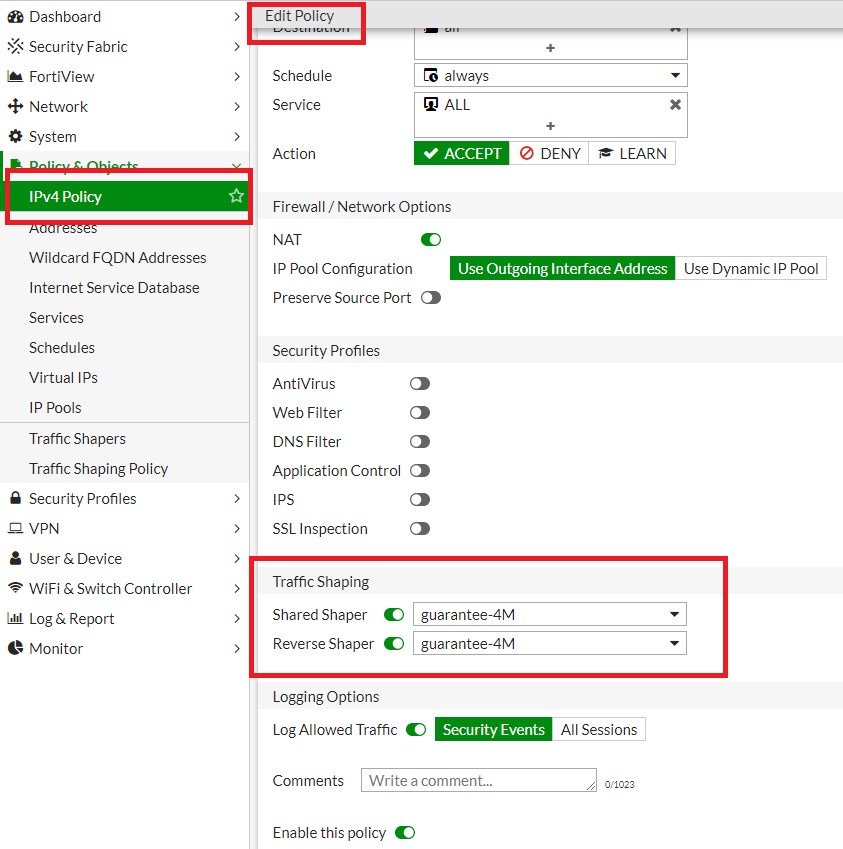Toggle Log Allowed Traffic off

click(416, 730)
